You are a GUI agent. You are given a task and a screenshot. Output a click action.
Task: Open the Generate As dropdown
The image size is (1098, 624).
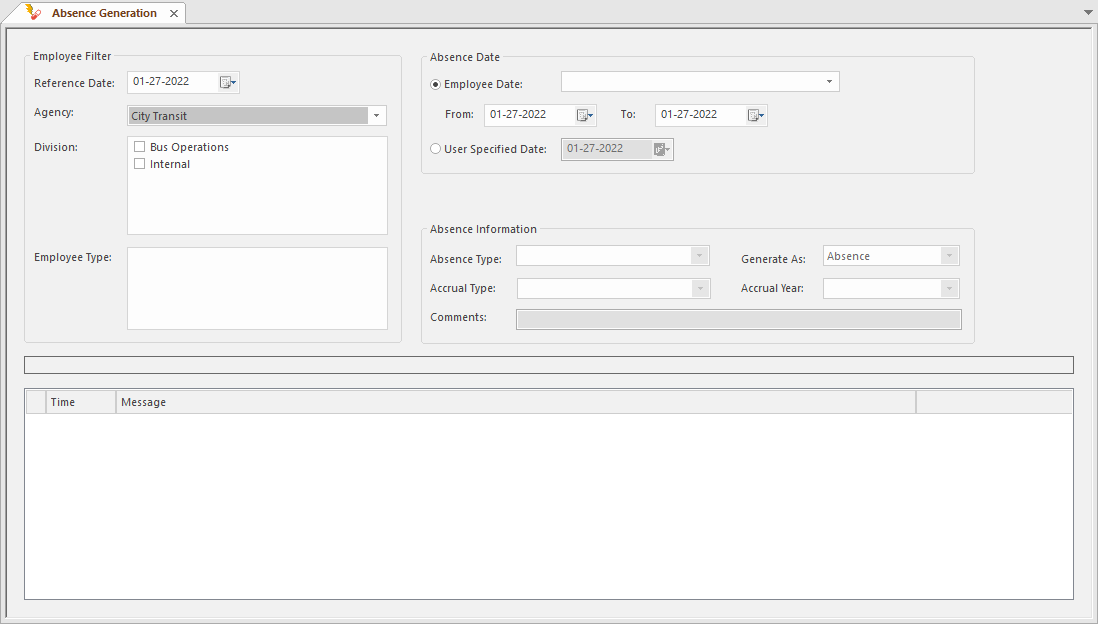click(x=949, y=257)
